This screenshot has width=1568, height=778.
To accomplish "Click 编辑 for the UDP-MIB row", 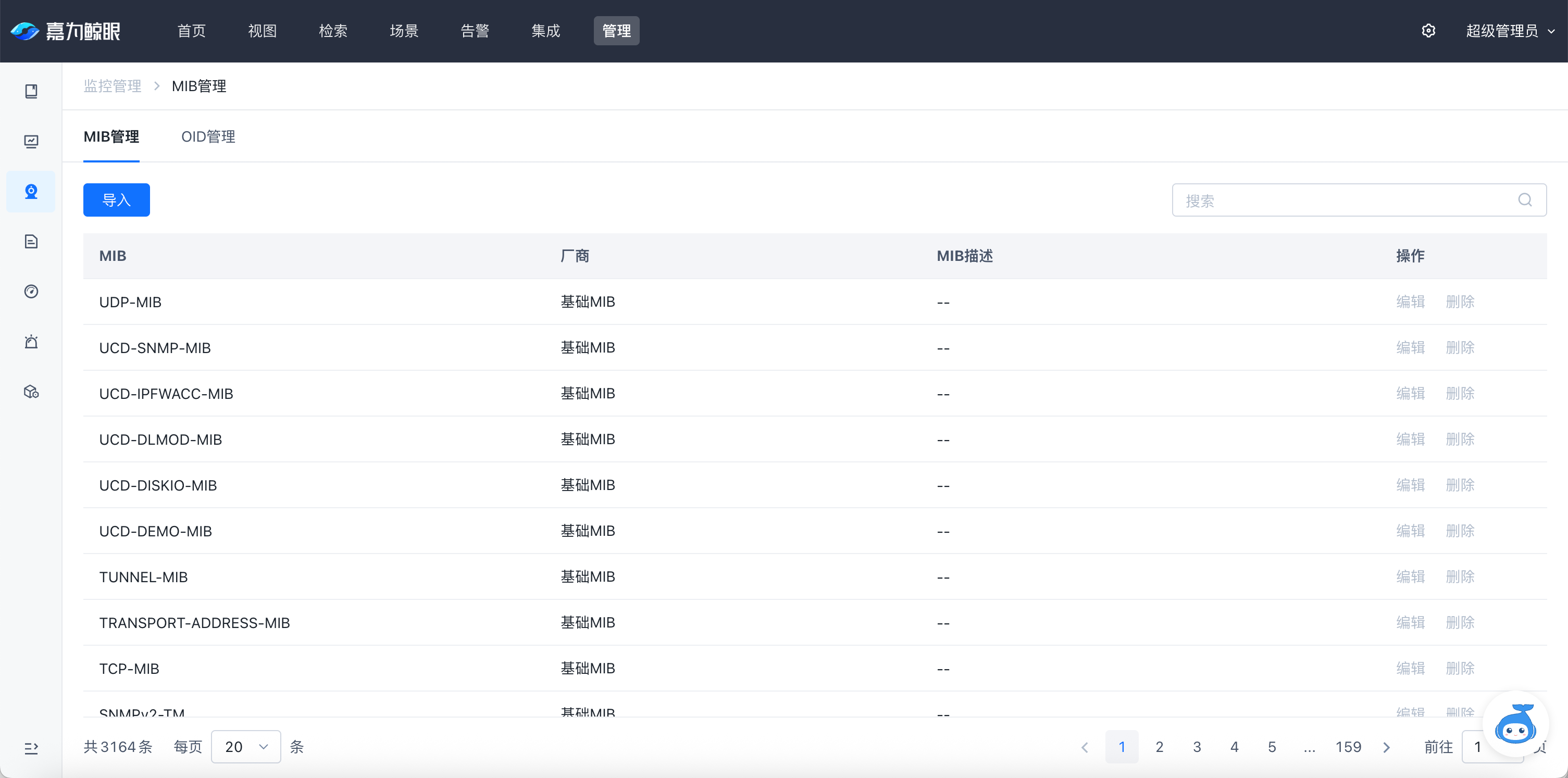I will coord(1410,302).
